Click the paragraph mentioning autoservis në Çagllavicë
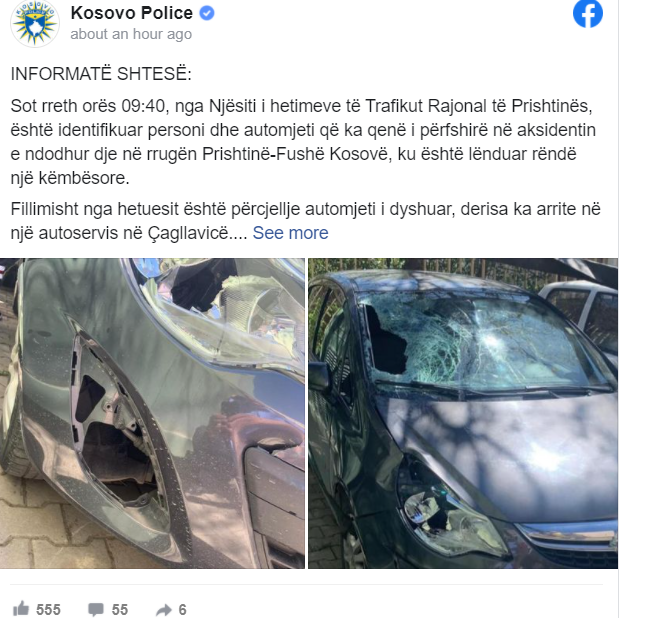Image resolution: width=646 pixels, height=618 pixels. click(x=306, y=221)
